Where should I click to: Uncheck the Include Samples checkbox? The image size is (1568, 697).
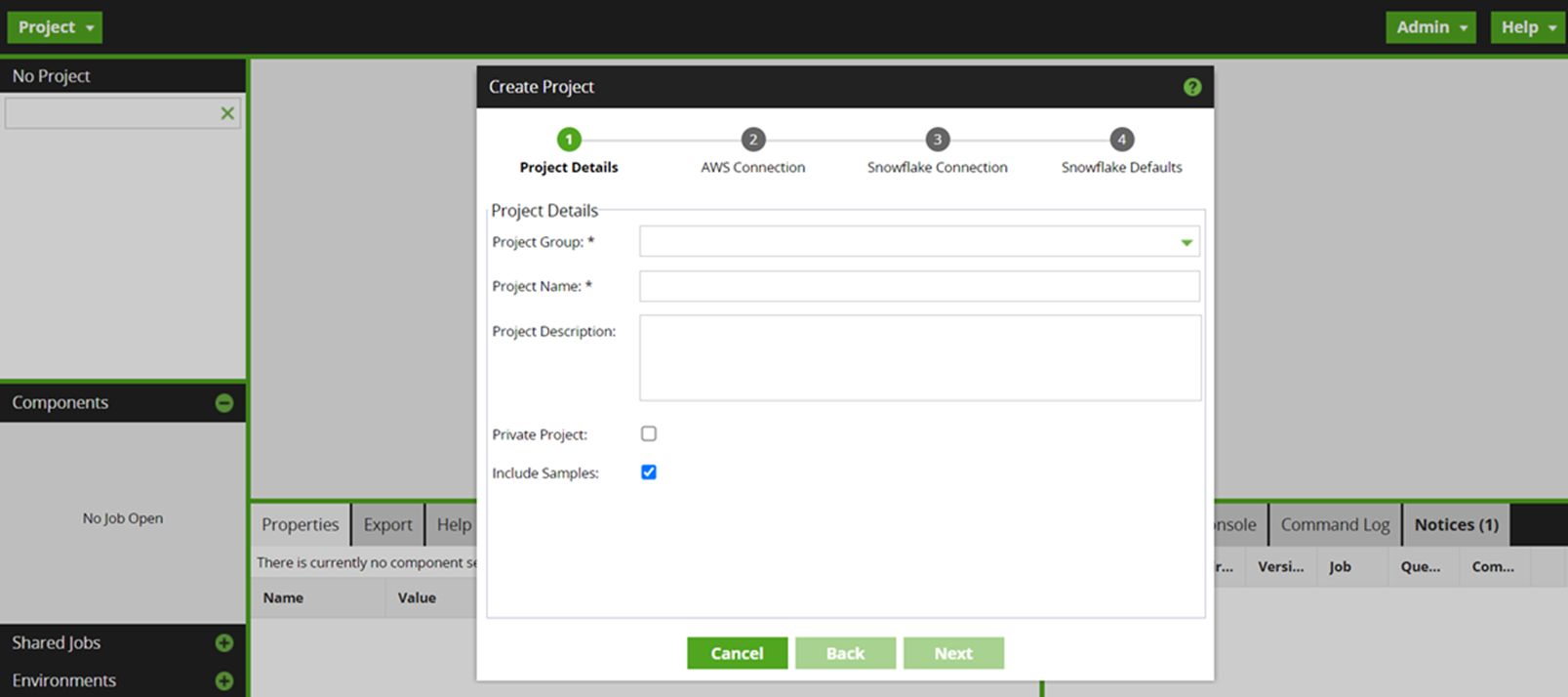(x=649, y=472)
